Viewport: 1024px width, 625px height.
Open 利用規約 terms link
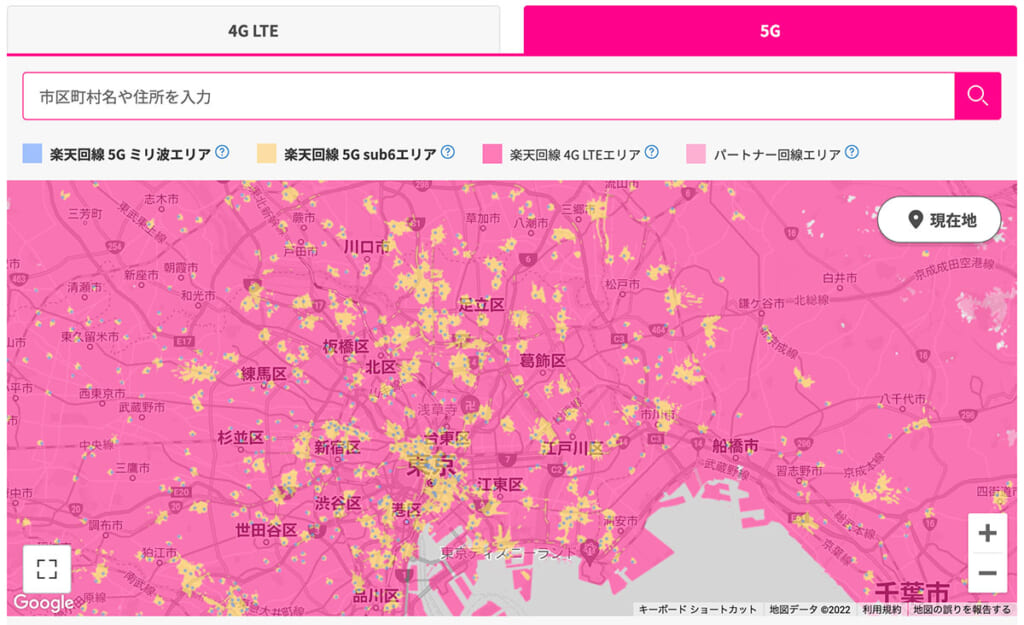(x=882, y=609)
